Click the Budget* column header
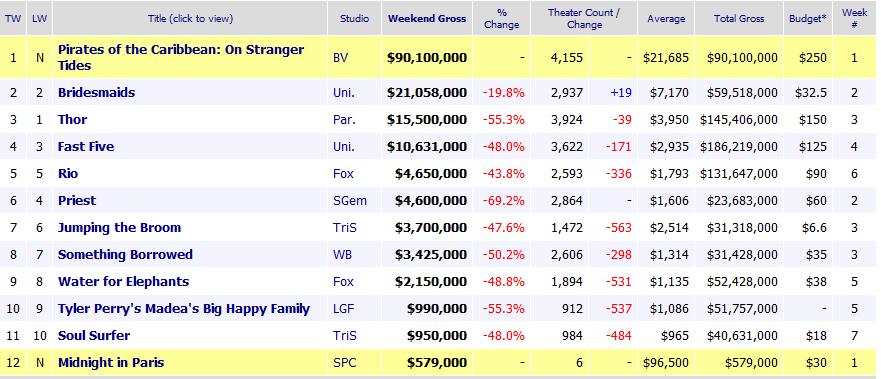This screenshot has height=379, width=881. (808, 19)
